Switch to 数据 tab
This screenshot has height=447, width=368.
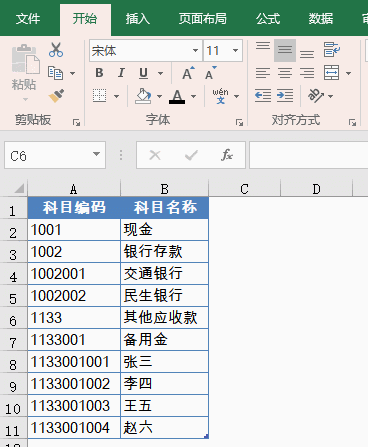[321, 19]
